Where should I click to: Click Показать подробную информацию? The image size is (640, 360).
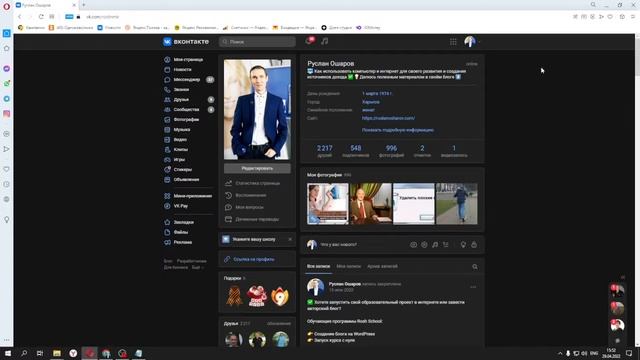[x=398, y=130]
